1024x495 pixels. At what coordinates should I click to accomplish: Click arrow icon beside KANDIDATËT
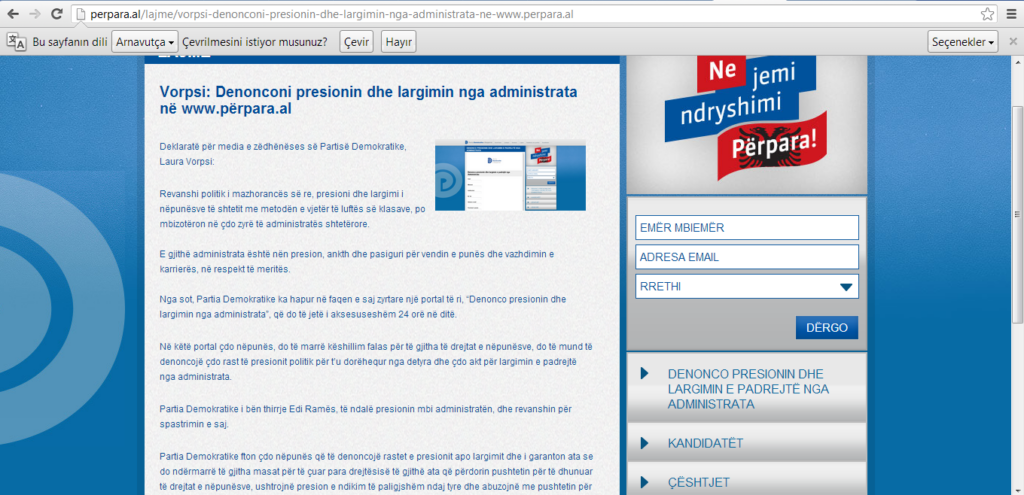pyautogui.click(x=645, y=443)
